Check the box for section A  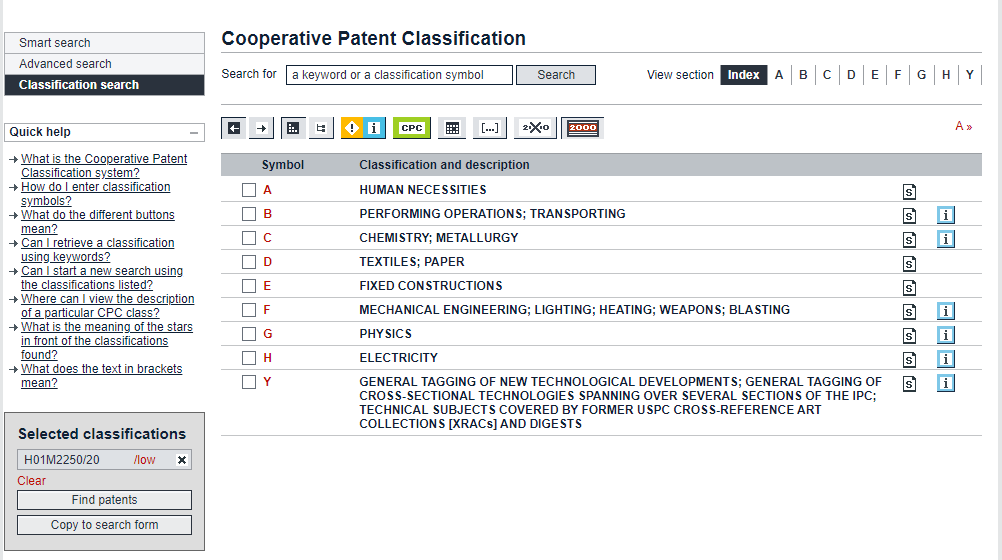[x=249, y=190]
